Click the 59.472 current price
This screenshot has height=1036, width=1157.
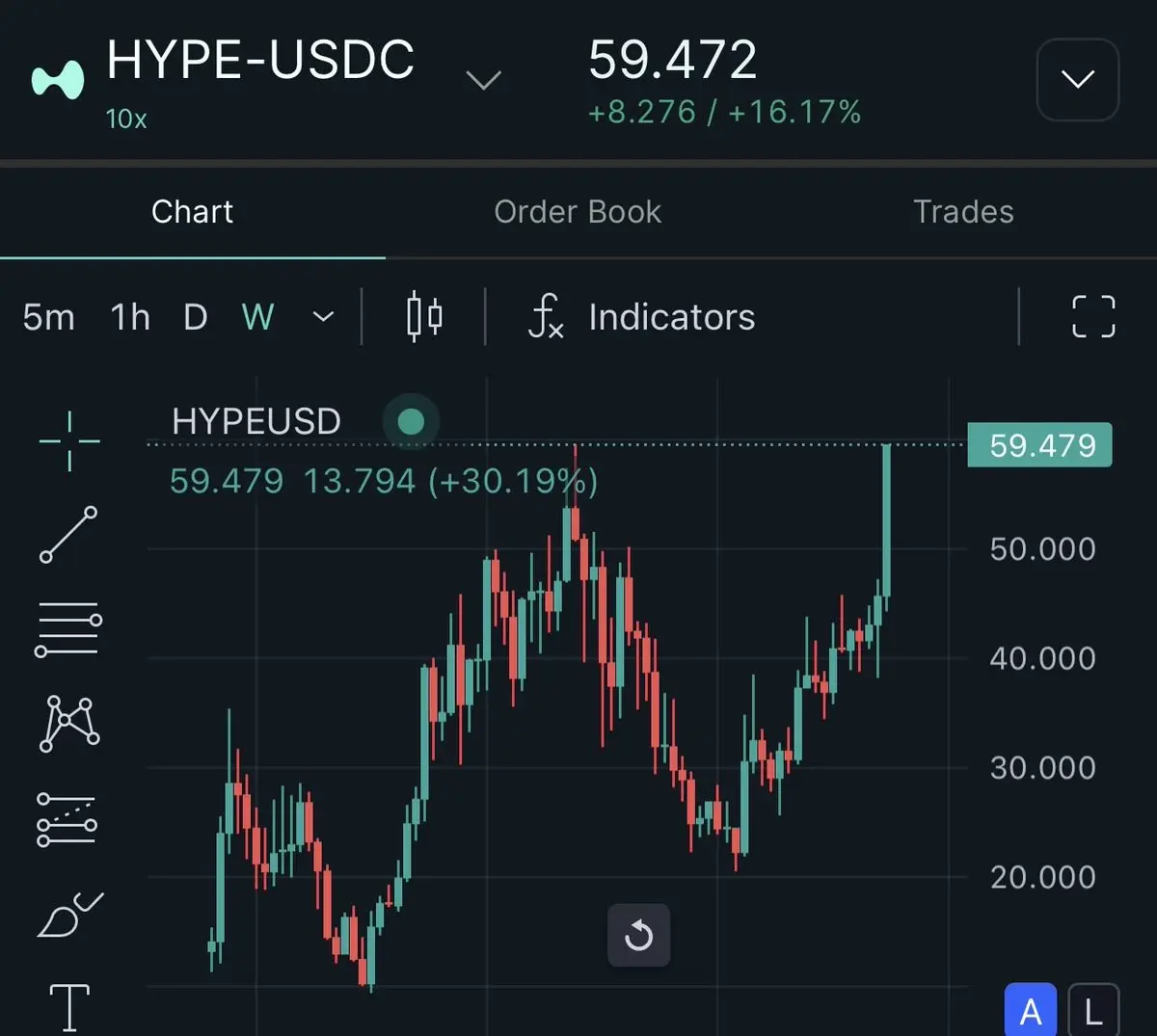(673, 60)
